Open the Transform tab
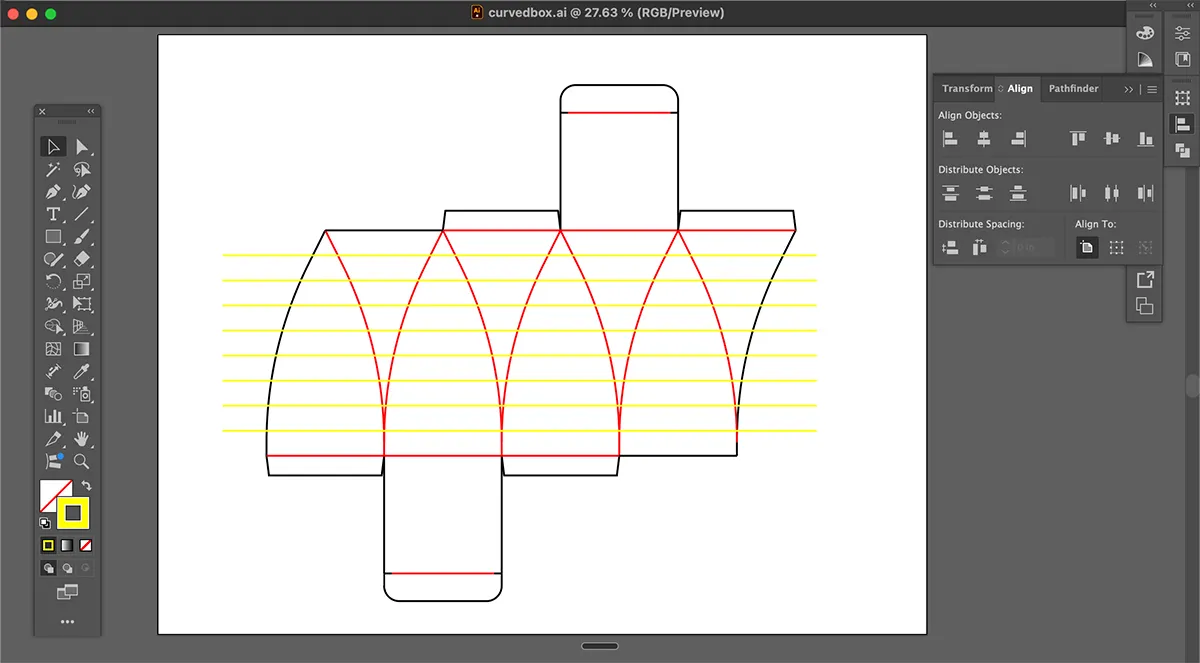 967,89
